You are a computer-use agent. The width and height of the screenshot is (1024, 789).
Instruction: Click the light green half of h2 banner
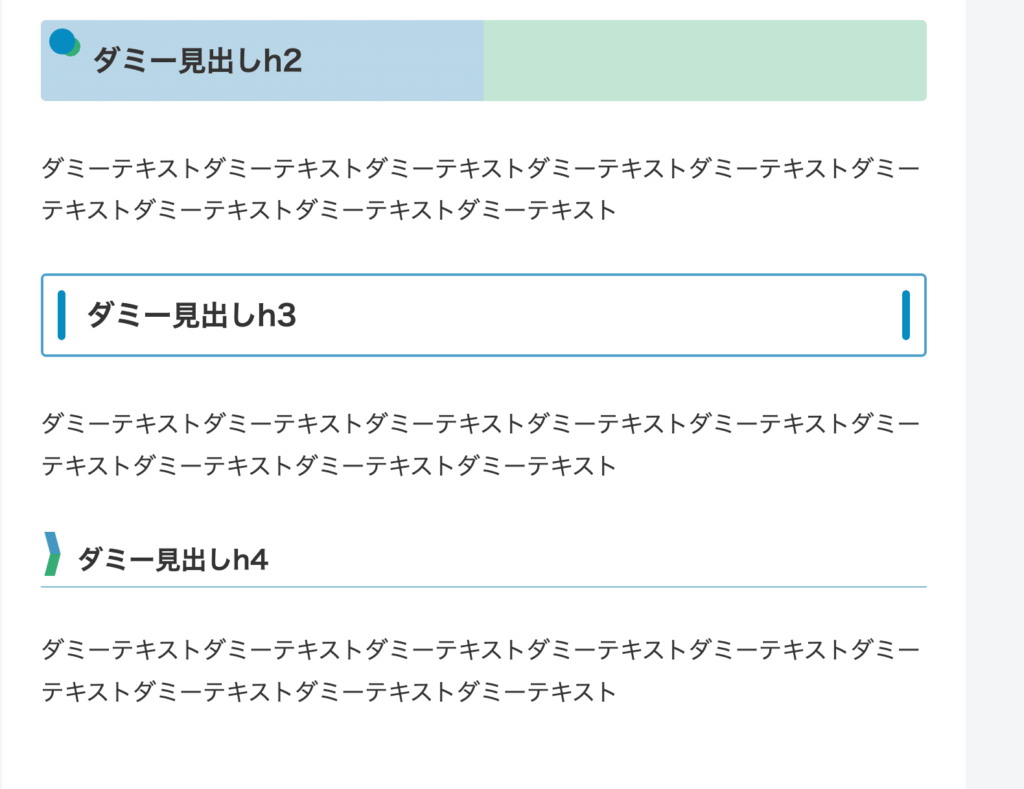pyautogui.click(x=705, y=61)
